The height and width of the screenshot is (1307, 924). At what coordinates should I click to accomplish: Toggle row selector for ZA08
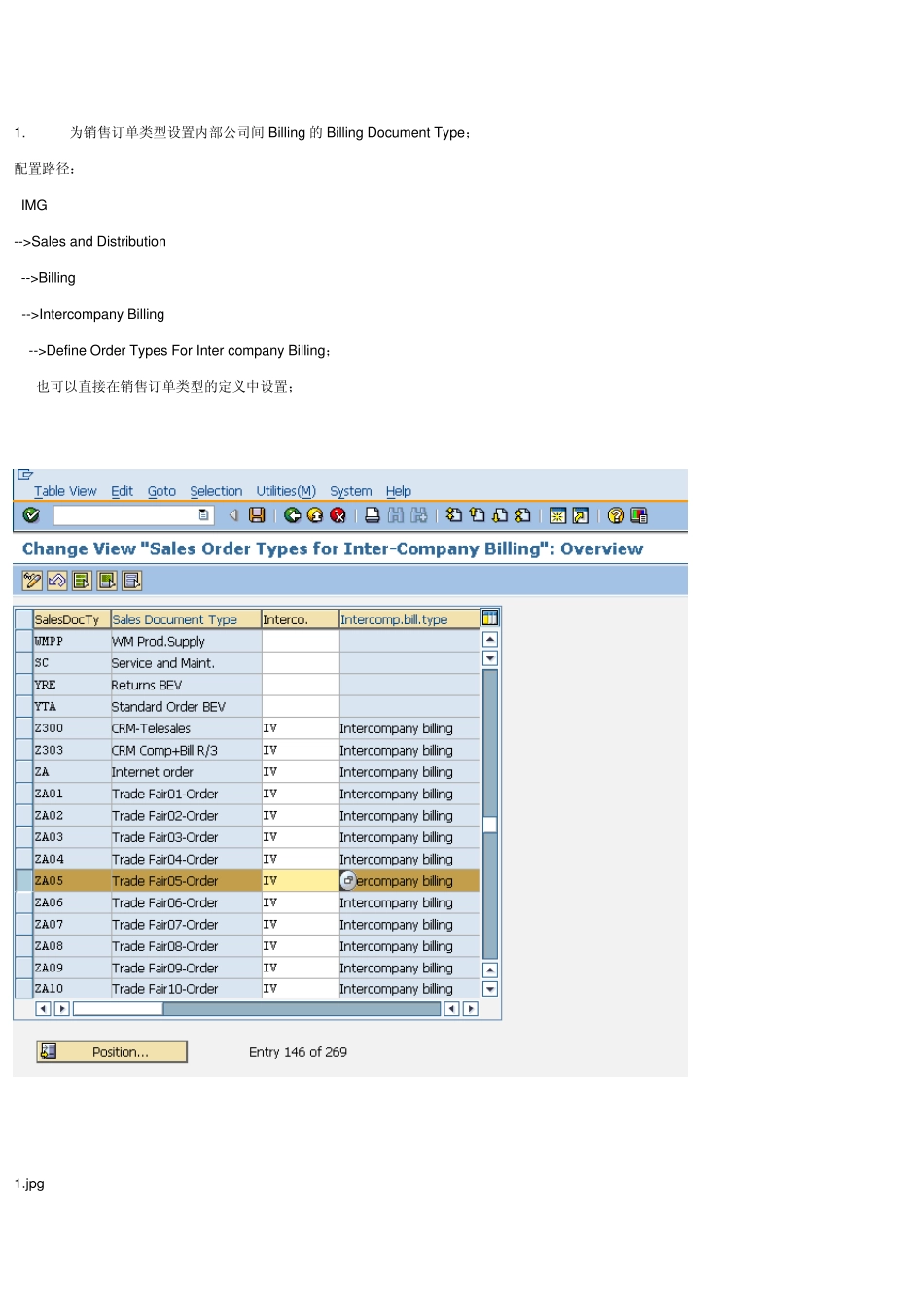[24, 946]
